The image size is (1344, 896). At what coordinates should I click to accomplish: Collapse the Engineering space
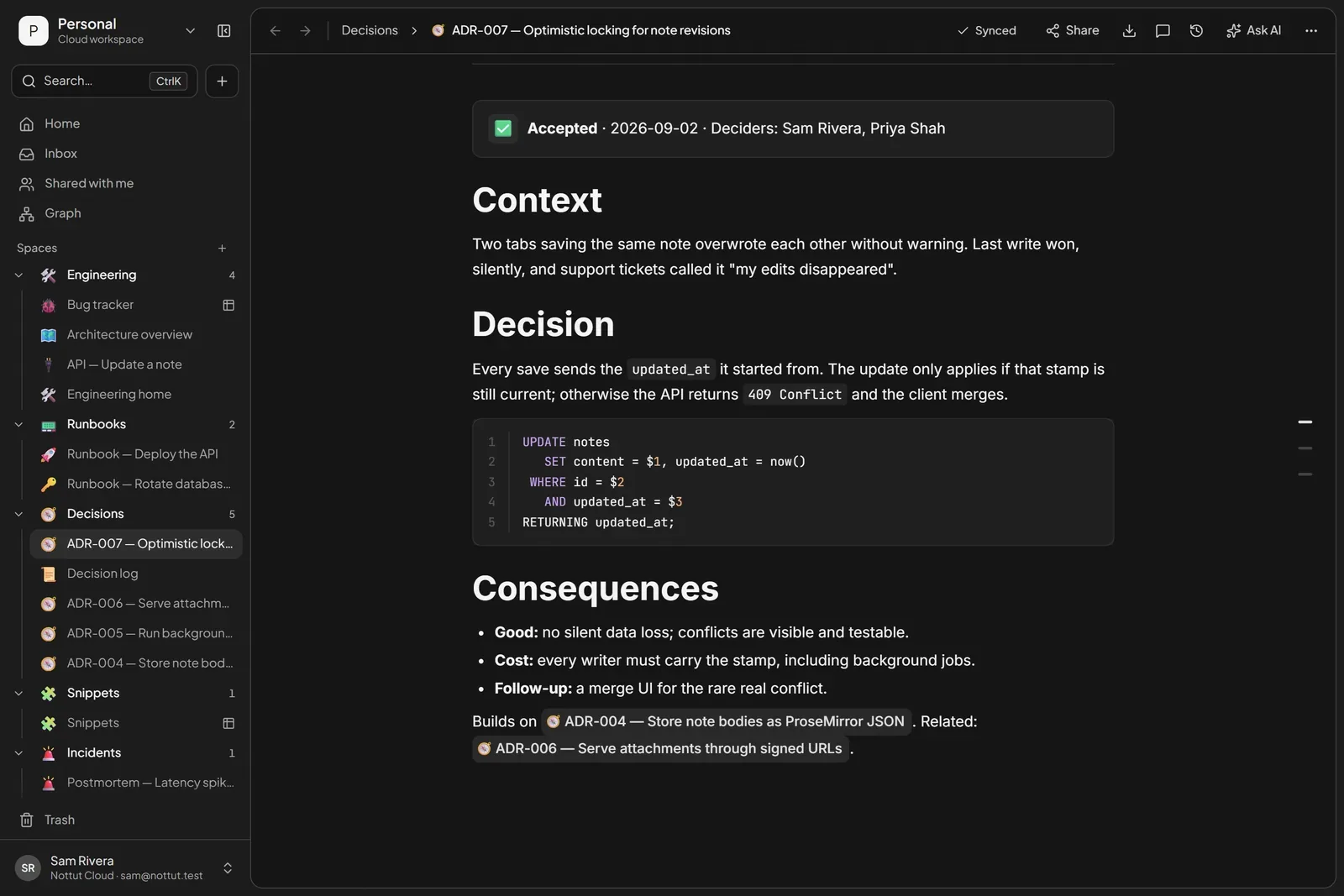(x=18, y=275)
